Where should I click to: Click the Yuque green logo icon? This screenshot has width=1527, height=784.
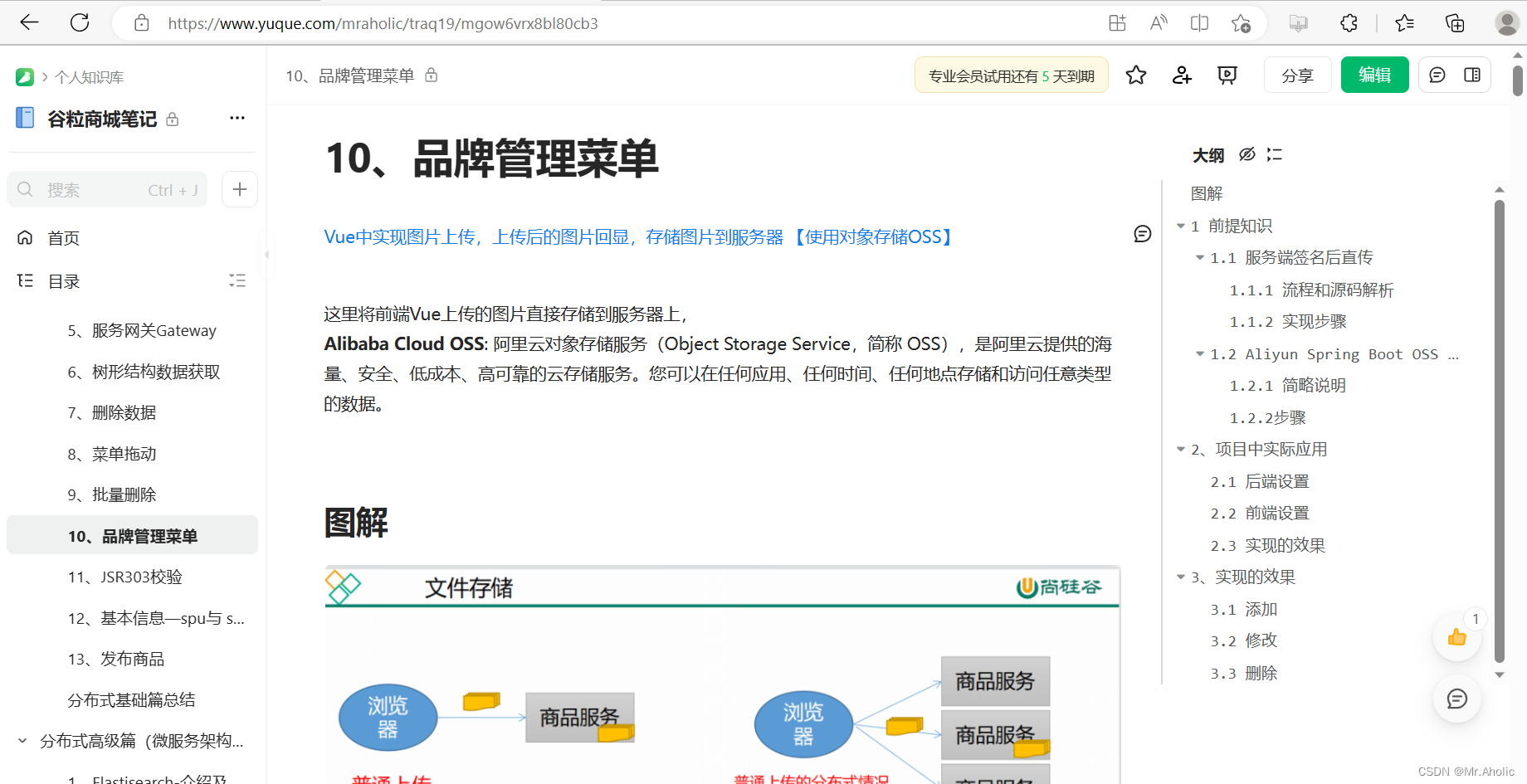click(24, 76)
